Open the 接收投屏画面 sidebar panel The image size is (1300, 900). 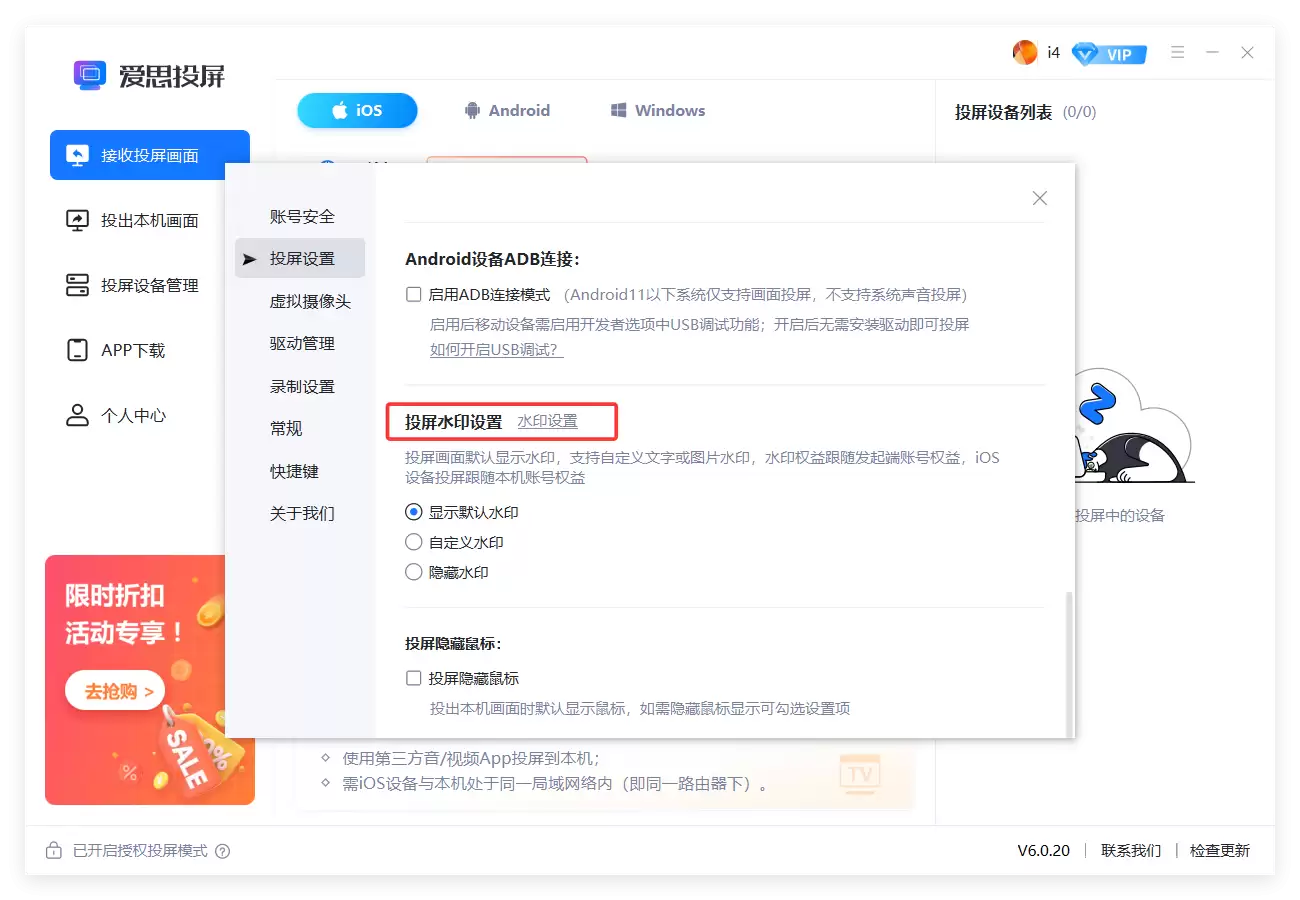[140, 155]
